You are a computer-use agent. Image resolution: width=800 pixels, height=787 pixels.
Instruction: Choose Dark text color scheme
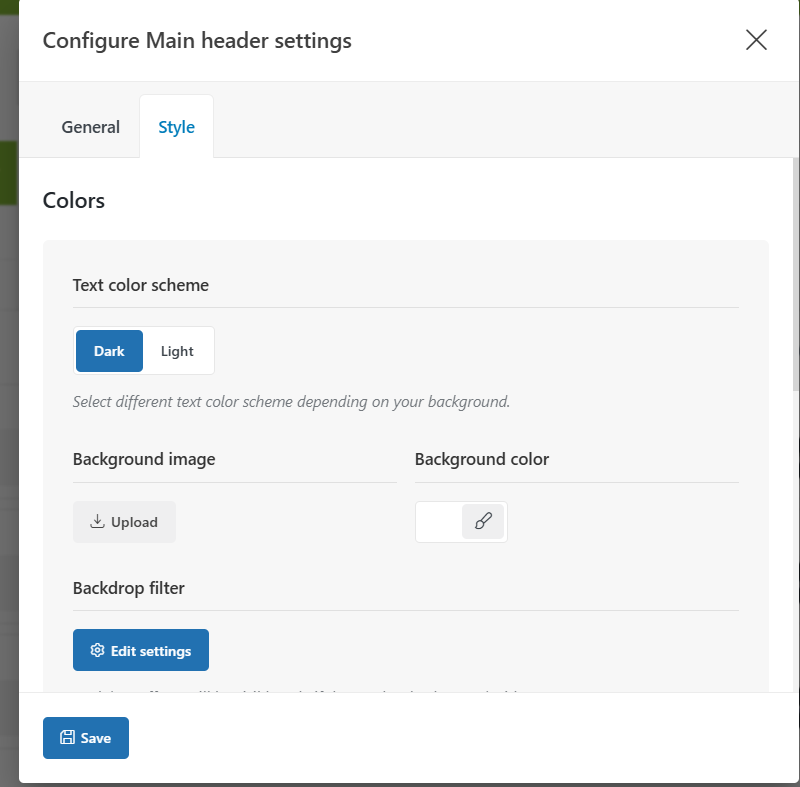coord(109,351)
